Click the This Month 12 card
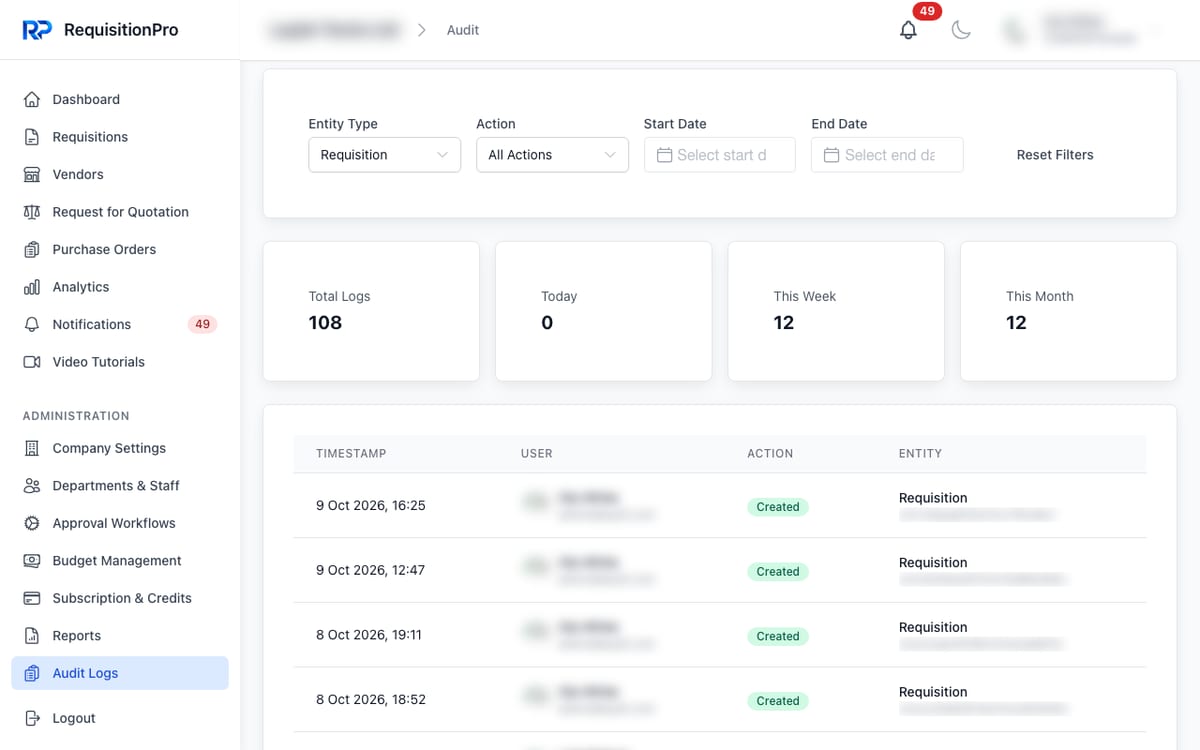 coord(1069,311)
